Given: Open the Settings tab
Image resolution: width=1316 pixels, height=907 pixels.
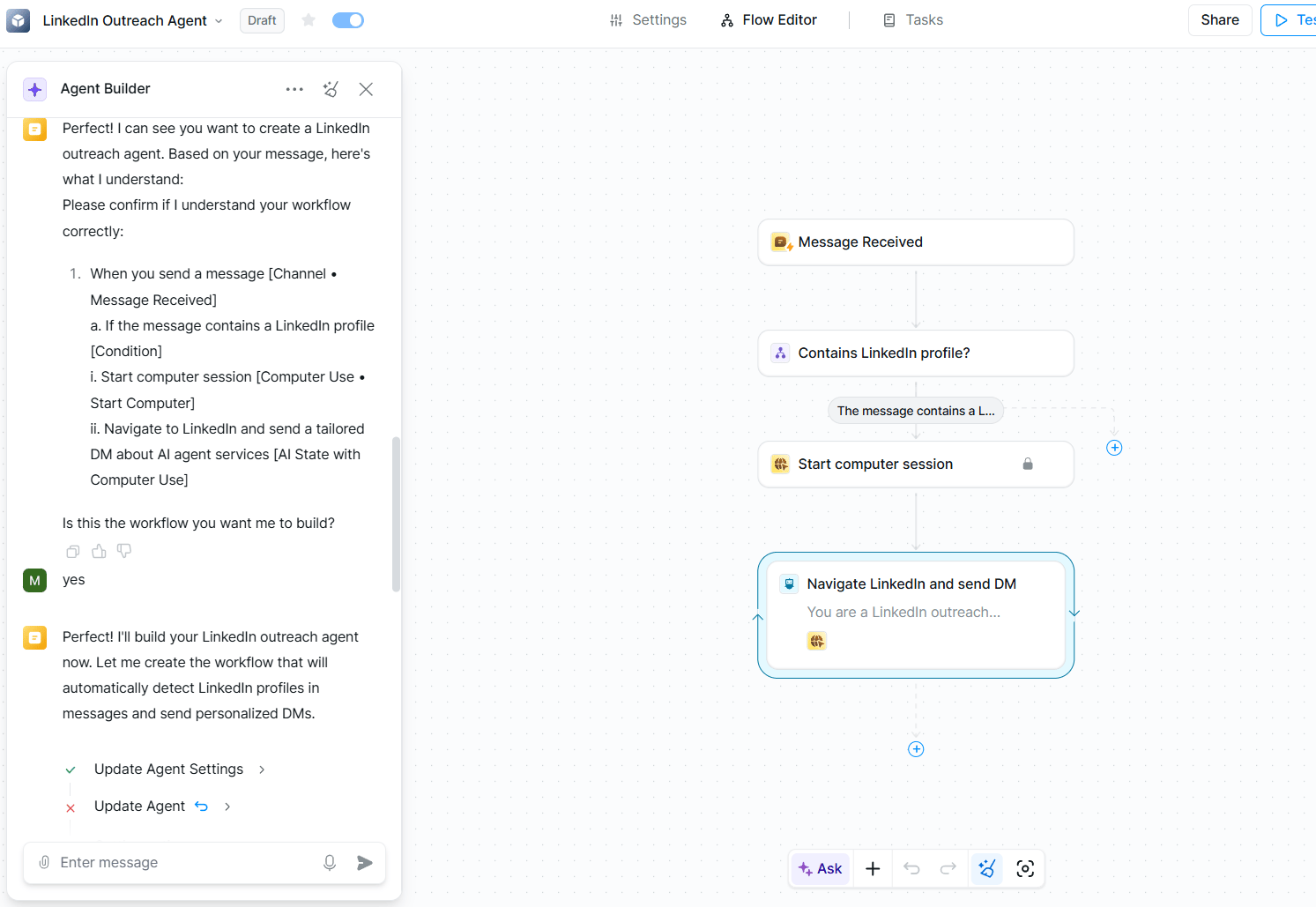Looking at the screenshot, I should tap(648, 20).
